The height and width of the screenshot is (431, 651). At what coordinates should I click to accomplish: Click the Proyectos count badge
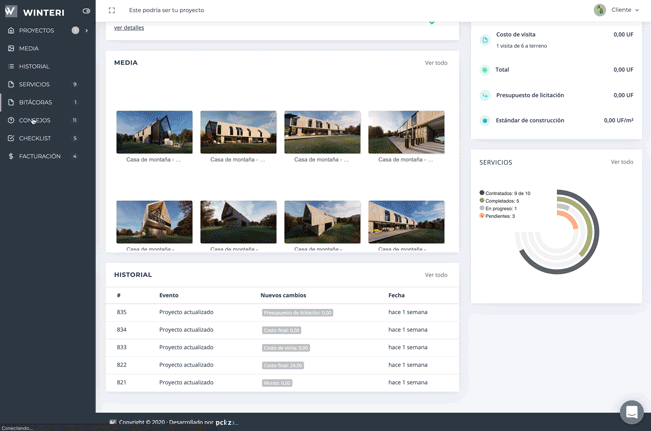point(75,30)
